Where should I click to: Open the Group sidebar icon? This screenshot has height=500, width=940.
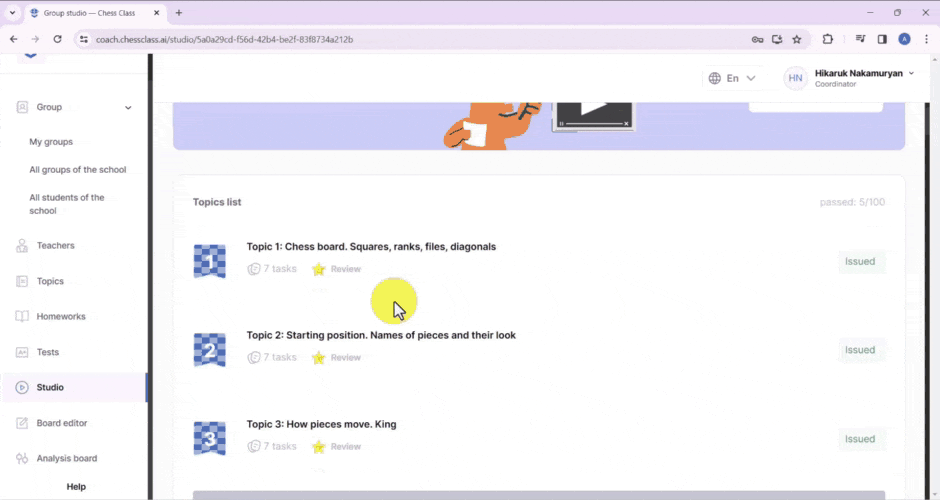coord(22,107)
